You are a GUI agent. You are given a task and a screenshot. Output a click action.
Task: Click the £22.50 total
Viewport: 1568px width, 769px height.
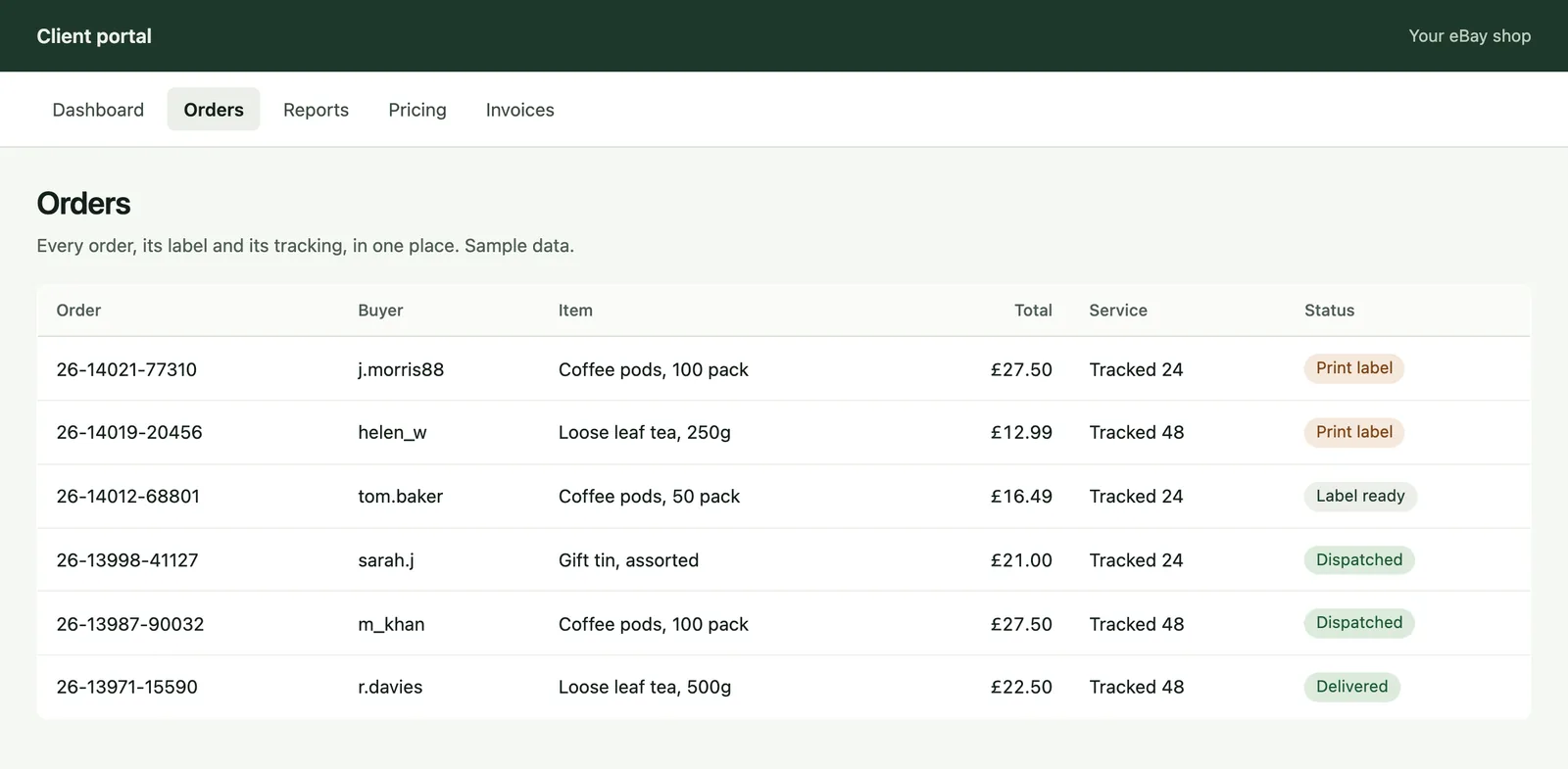[1021, 687]
